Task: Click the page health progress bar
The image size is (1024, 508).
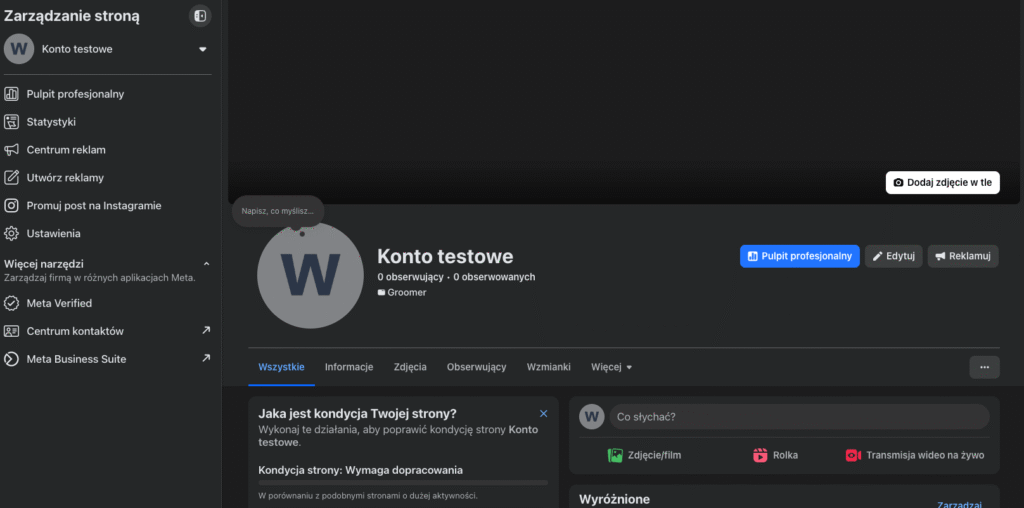Action: coord(403,483)
